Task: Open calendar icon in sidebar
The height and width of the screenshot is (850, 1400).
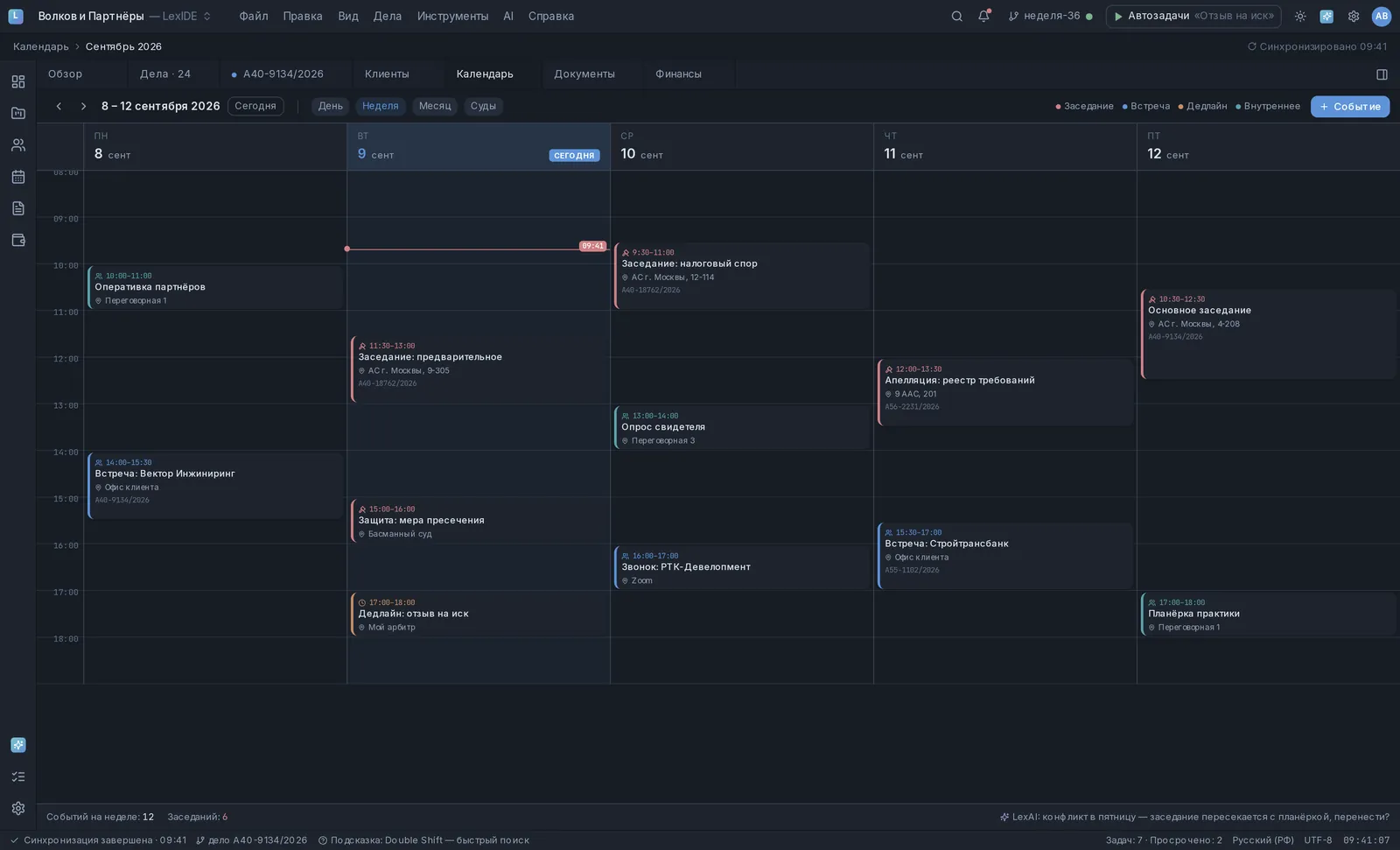Action: pyautogui.click(x=18, y=177)
